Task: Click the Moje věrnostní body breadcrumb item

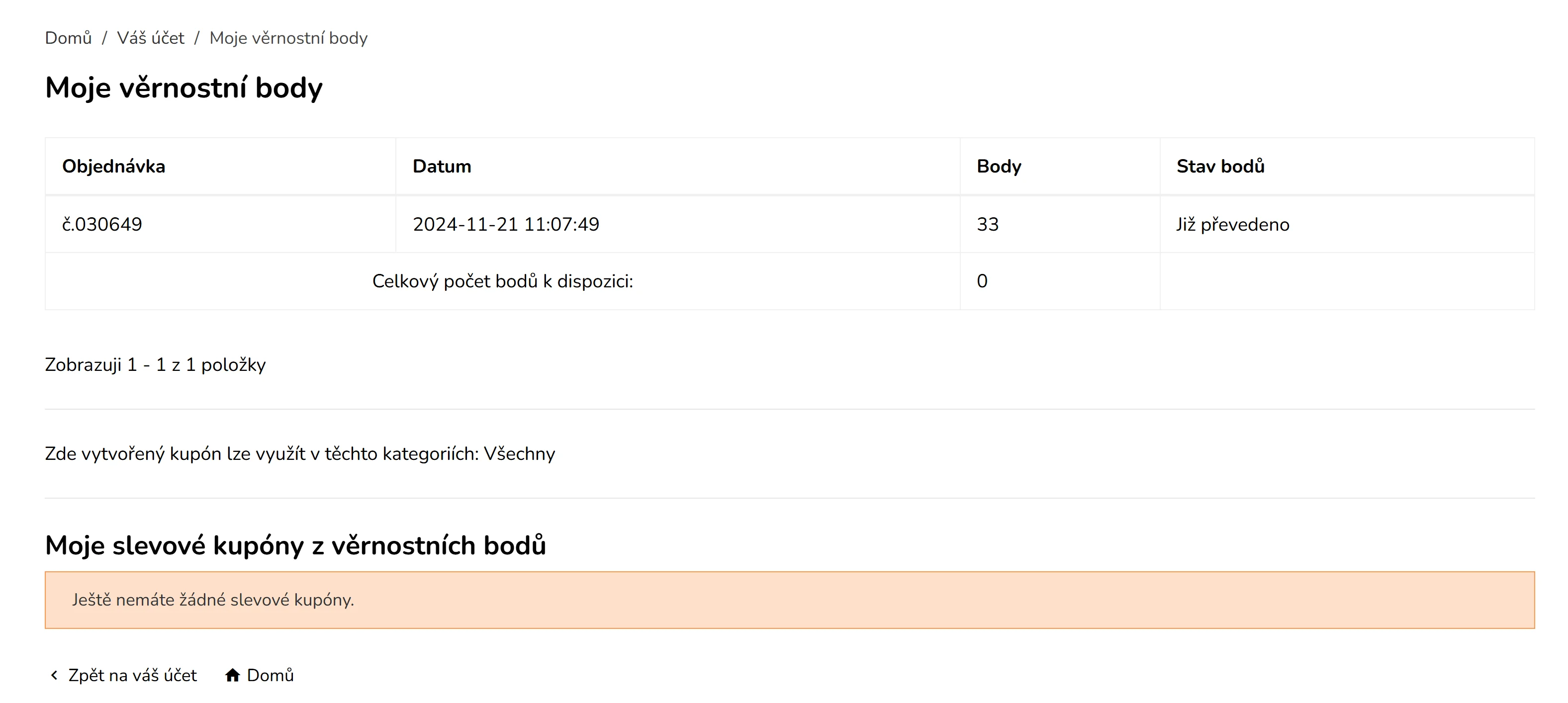Action: [288, 38]
